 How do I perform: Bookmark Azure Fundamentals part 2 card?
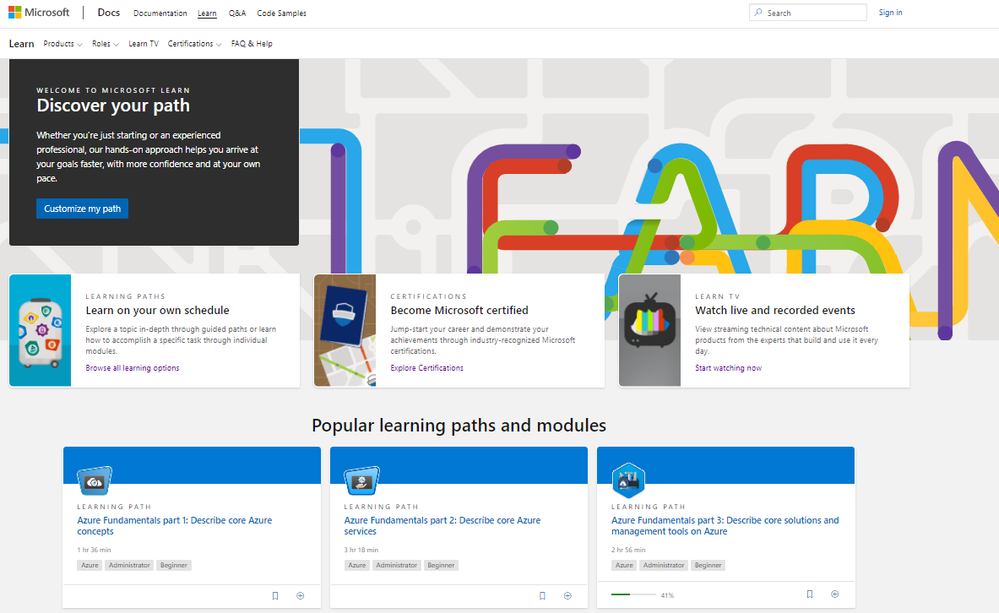pyautogui.click(x=542, y=596)
